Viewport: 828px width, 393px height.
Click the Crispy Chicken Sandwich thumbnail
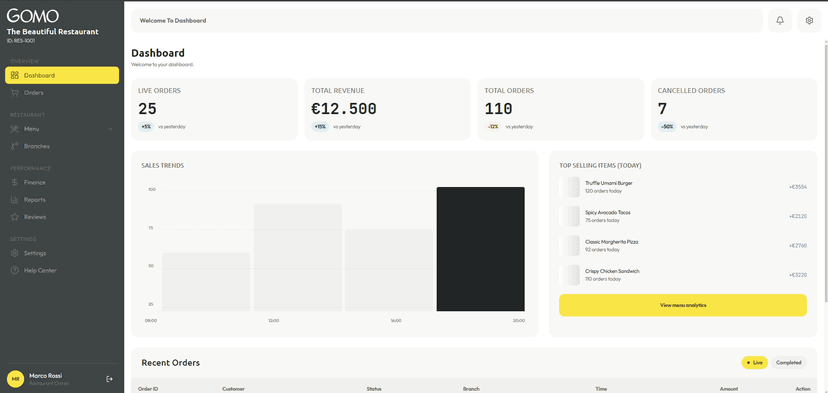click(x=569, y=275)
